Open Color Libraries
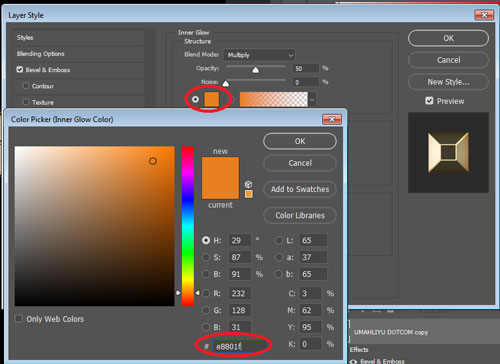This screenshot has height=364, width=500. tap(300, 215)
